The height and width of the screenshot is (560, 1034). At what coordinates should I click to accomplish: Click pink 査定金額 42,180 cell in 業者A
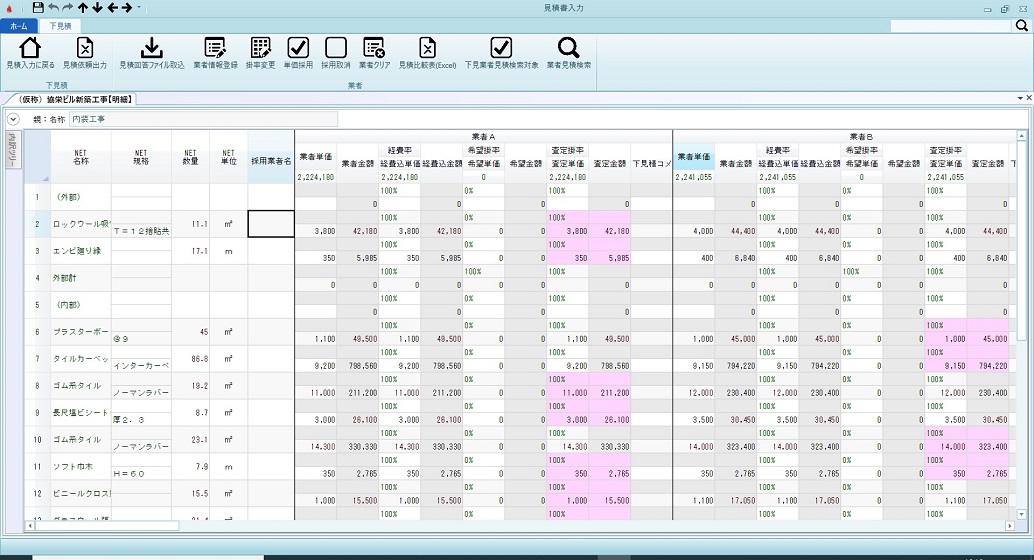coord(609,232)
